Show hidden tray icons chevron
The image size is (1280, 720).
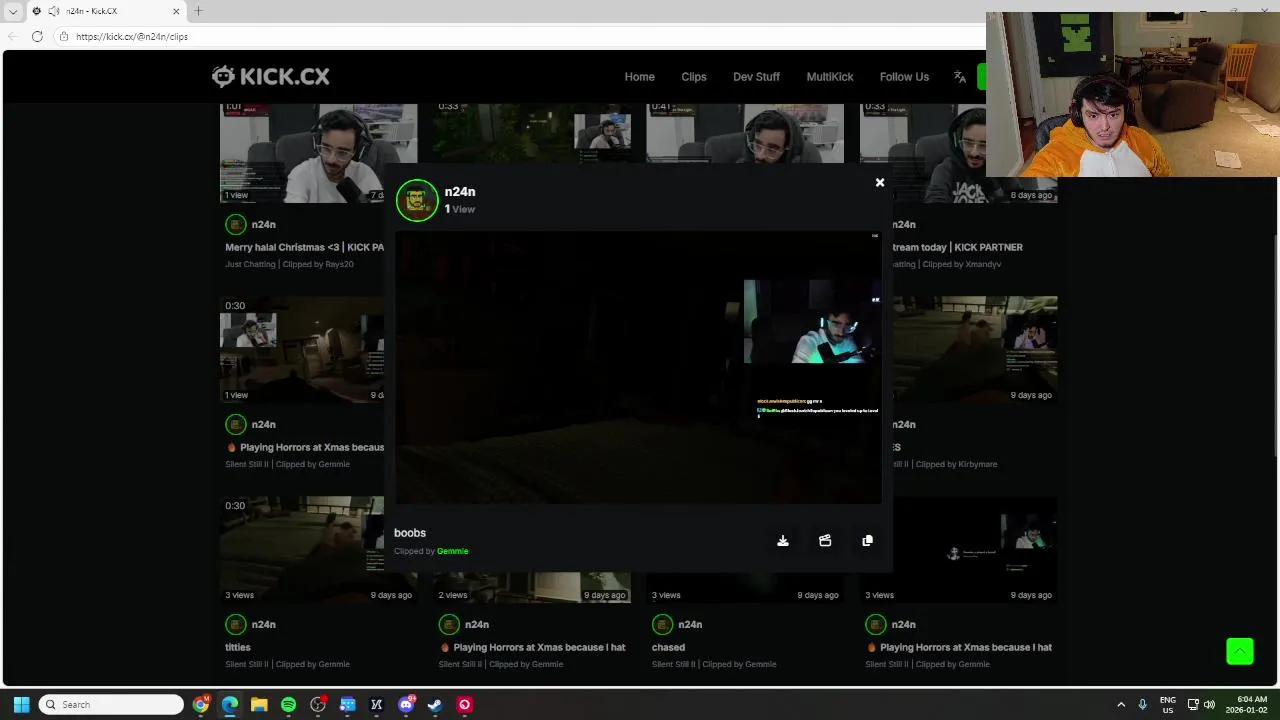tap(1121, 705)
